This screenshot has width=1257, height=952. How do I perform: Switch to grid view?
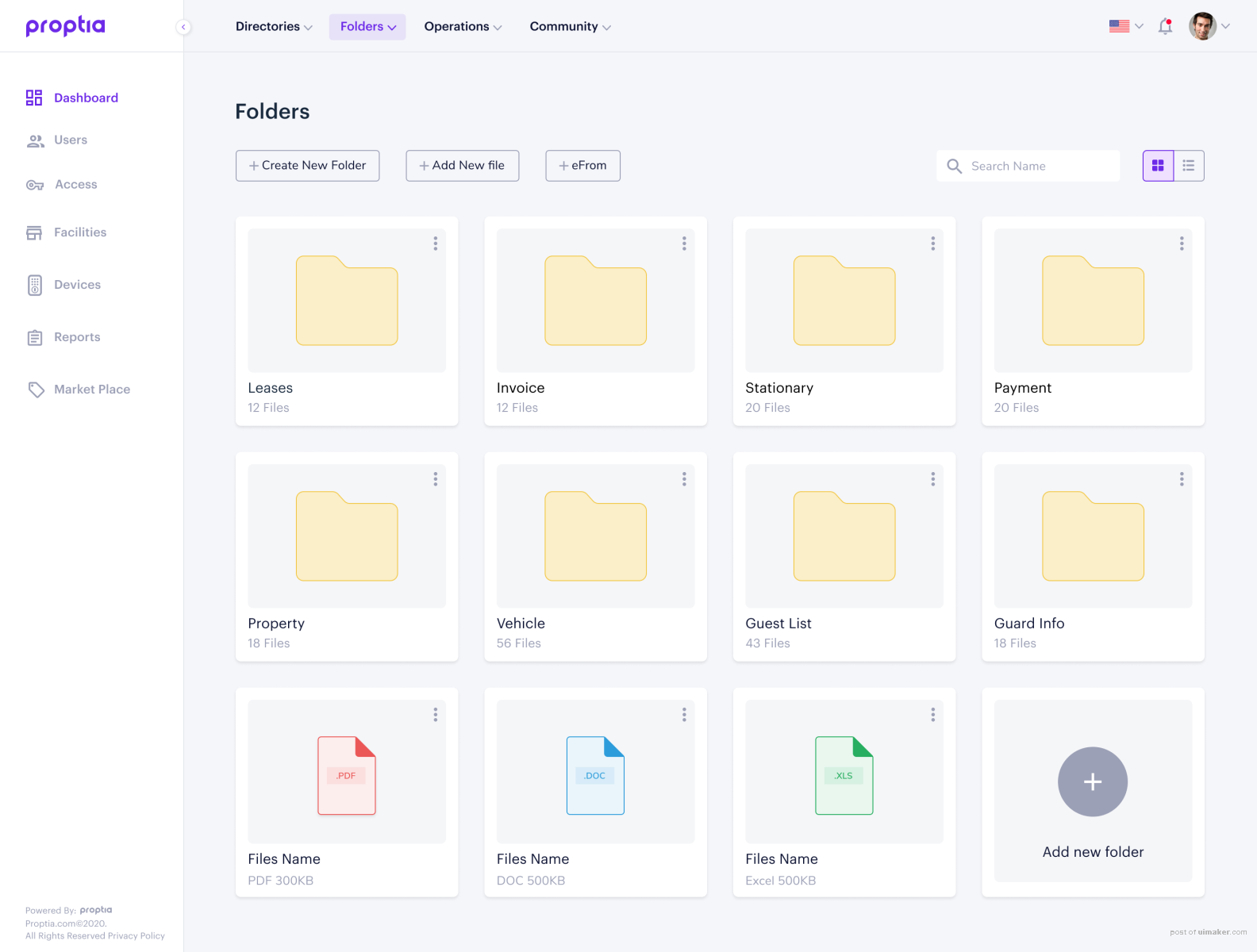click(1158, 166)
